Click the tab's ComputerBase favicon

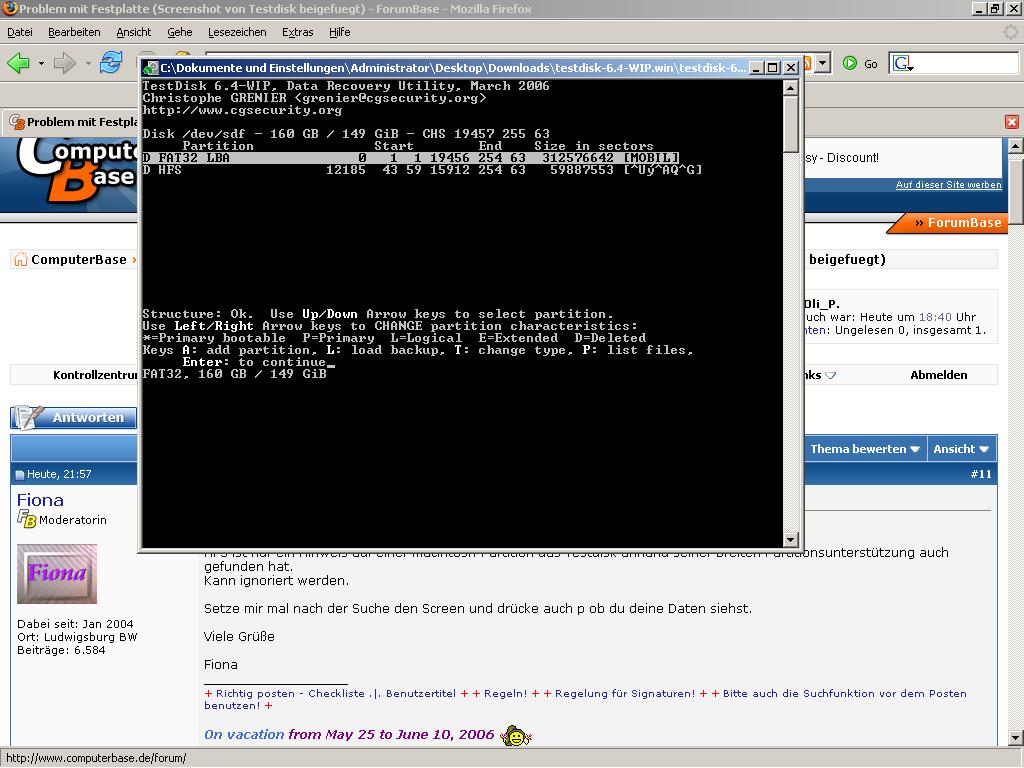(16, 121)
